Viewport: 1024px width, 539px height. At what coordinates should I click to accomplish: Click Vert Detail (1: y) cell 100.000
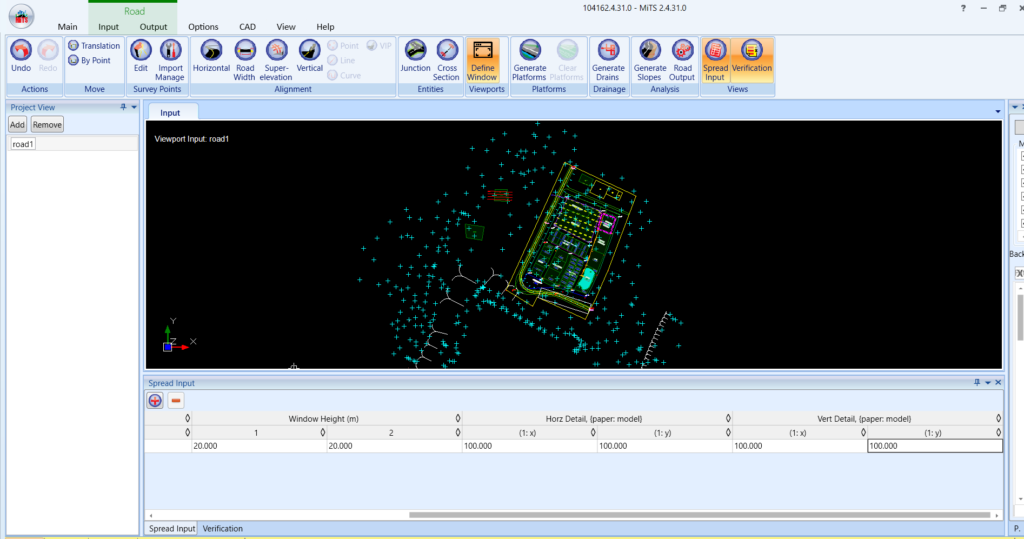935,446
